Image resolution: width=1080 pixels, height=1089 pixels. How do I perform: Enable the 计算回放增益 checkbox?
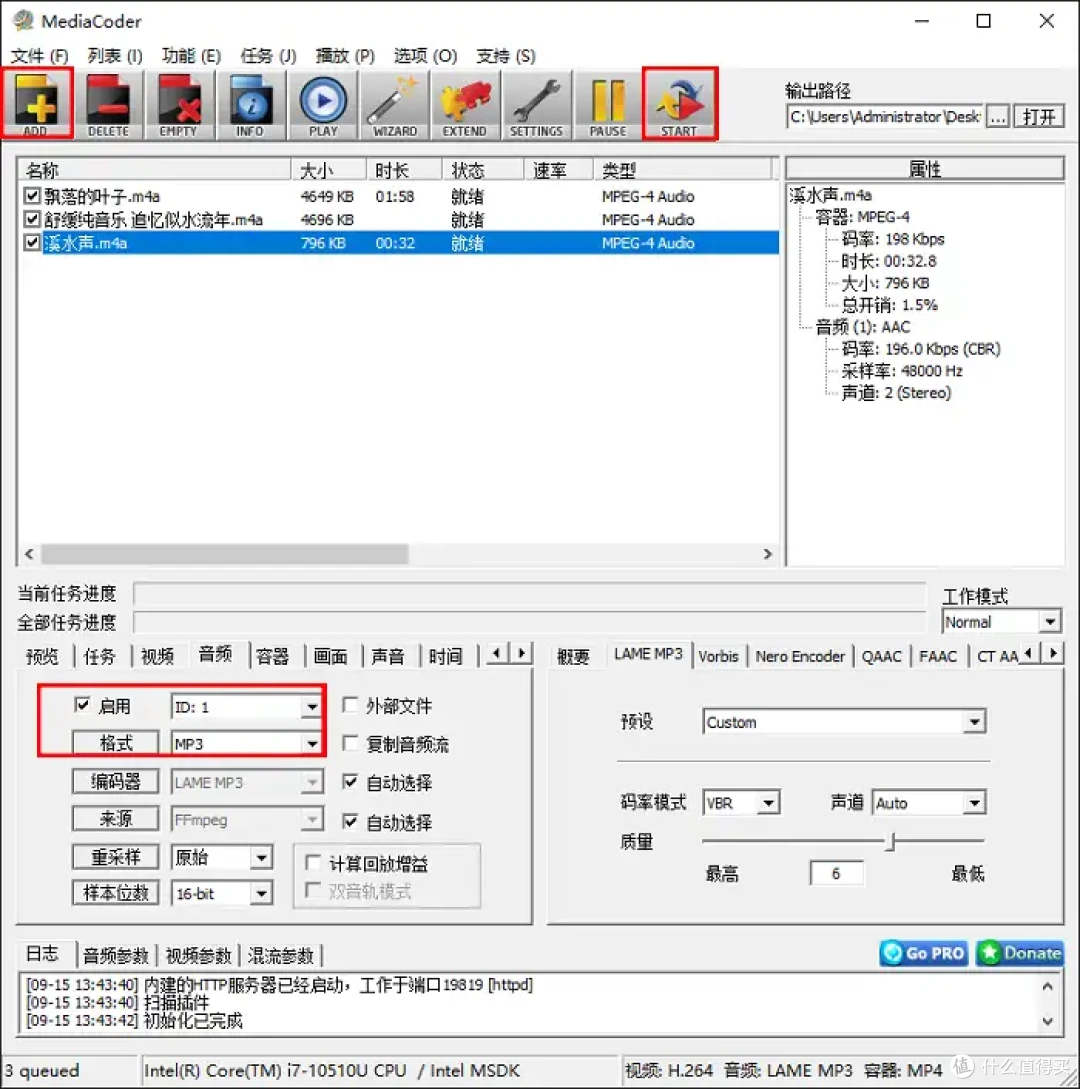click(313, 863)
